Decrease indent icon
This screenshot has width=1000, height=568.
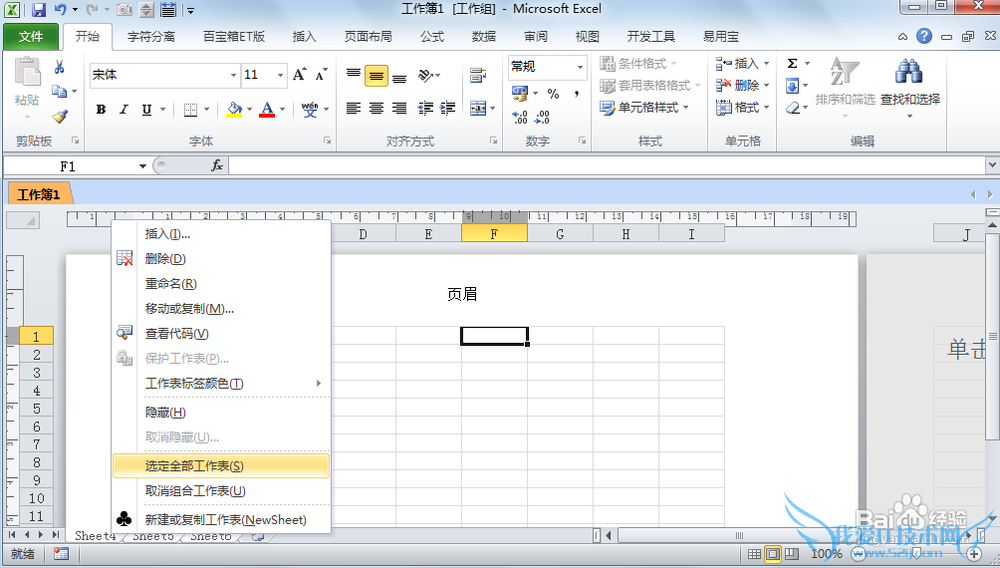coord(425,108)
